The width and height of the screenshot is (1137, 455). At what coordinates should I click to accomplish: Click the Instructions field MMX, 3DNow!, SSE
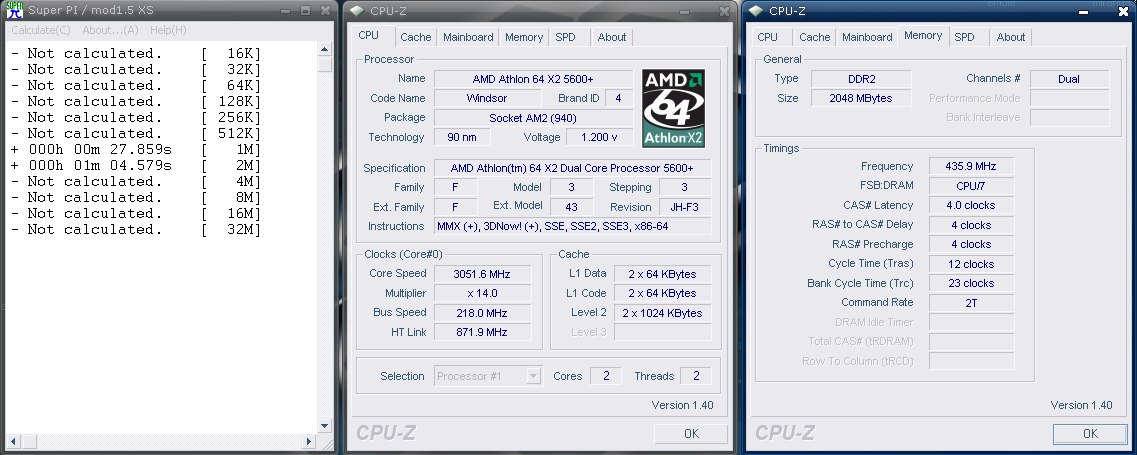click(x=573, y=226)
